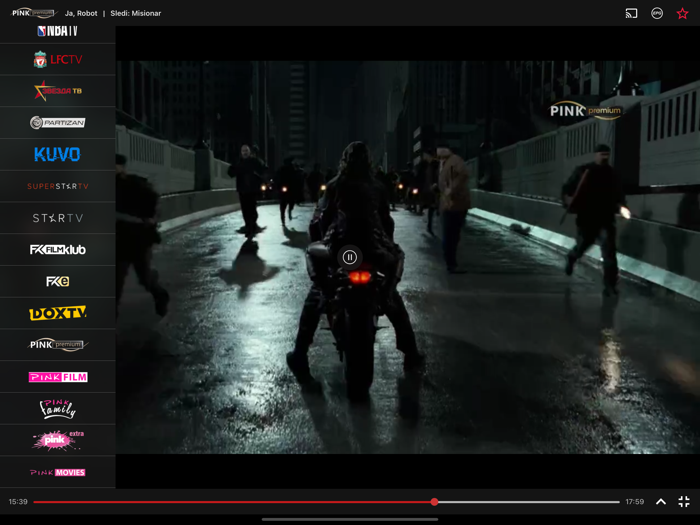The width and height of the screenshot is (700, 525).
Task: Select the FX Film Klub channel
Action: (58, 250)
